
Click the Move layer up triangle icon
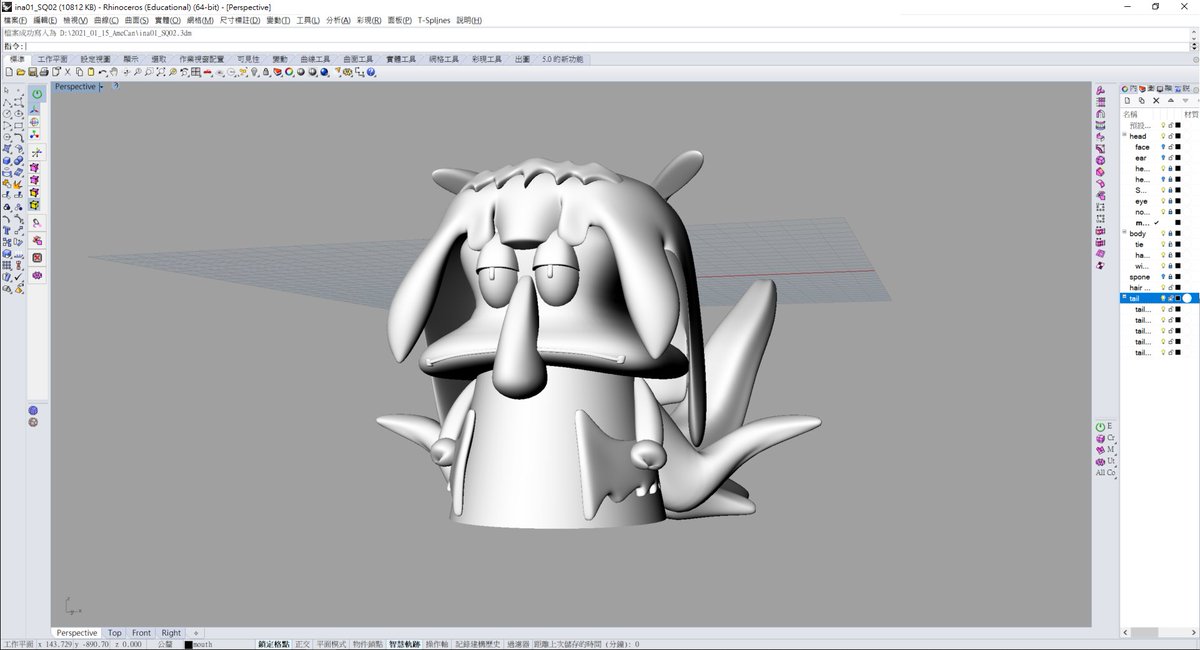pyautogui.click(x=1171, y=100)
